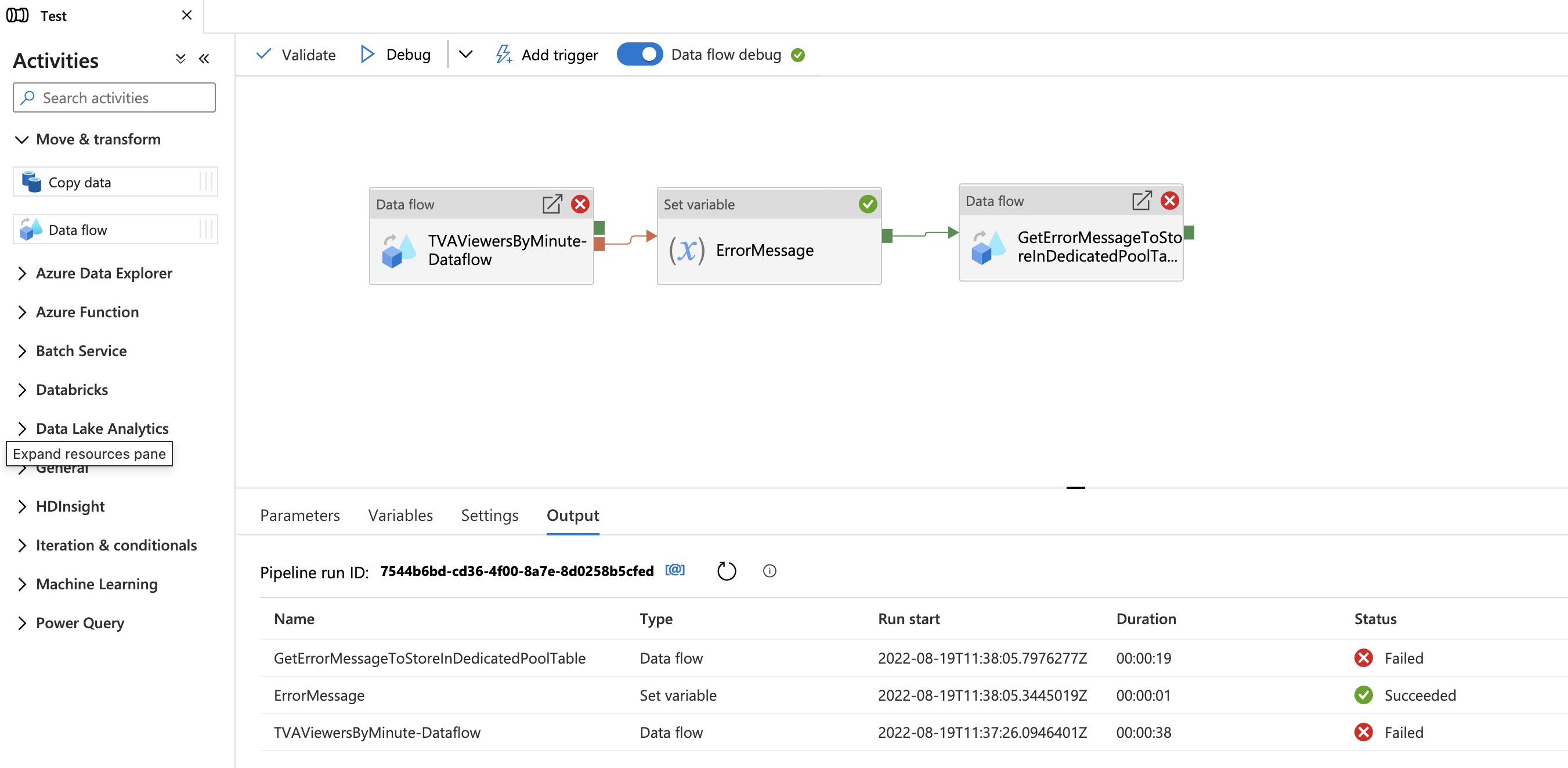This screenshot has width=1568, height=768.
Task: Click the pipeline run ID value
Action: 518,571
